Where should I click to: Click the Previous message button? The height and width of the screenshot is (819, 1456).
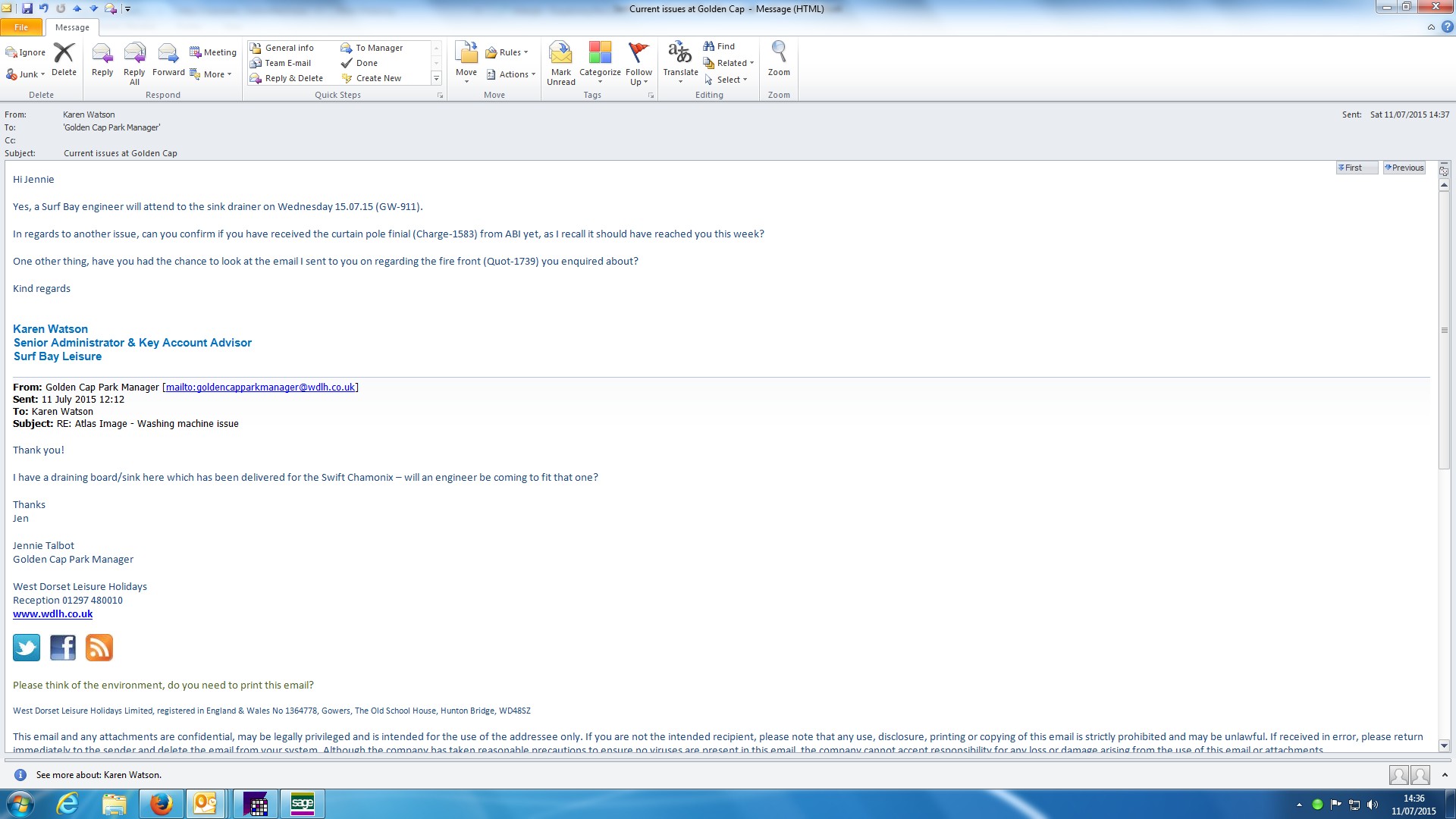pyautogui.click(x=1404, y=168)
